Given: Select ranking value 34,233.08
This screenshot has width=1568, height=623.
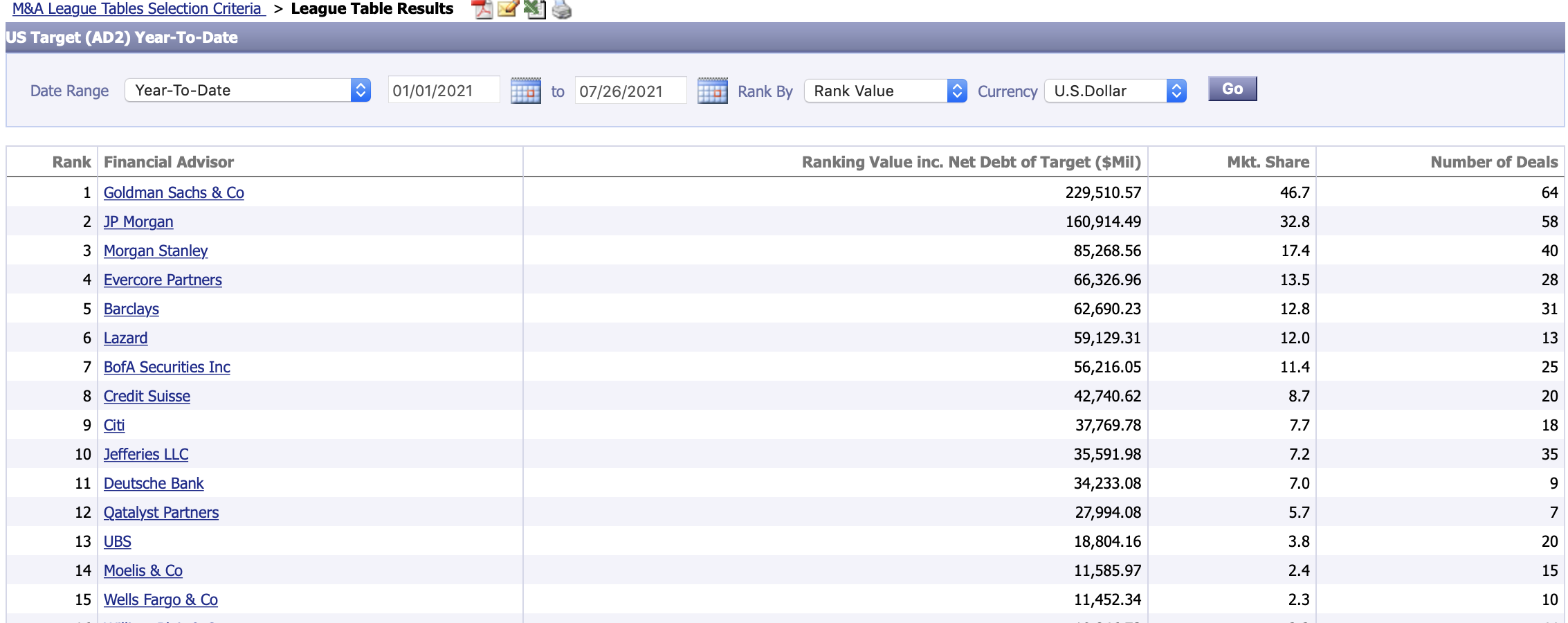Looking at the screenshot, I should point(1107,483).
